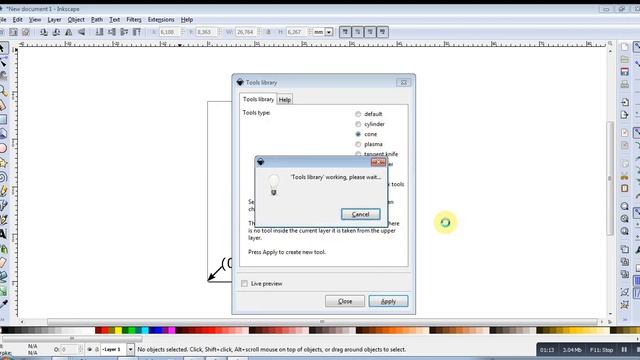Adjust the W width stepper arrows

point(259,32)
